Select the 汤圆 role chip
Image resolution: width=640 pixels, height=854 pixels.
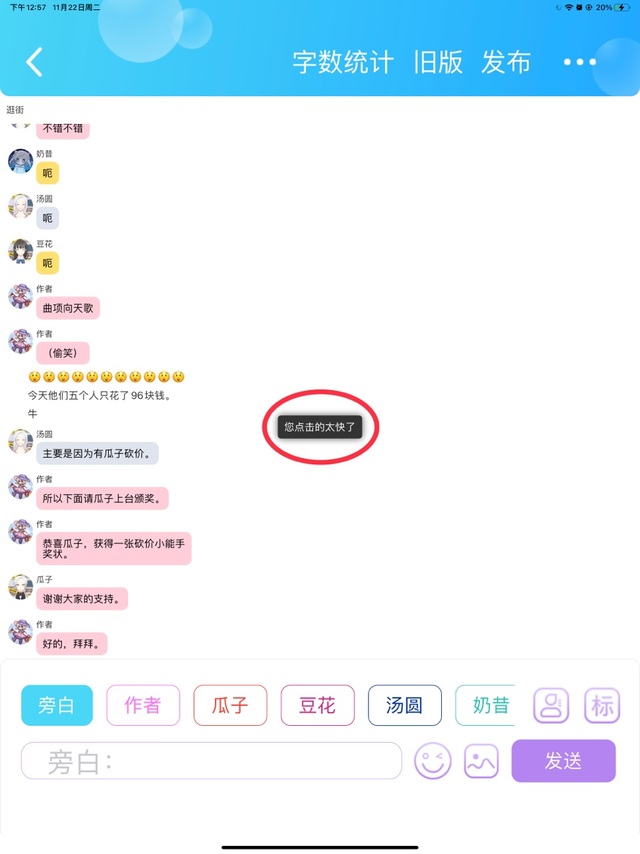(x=404, y=705)
